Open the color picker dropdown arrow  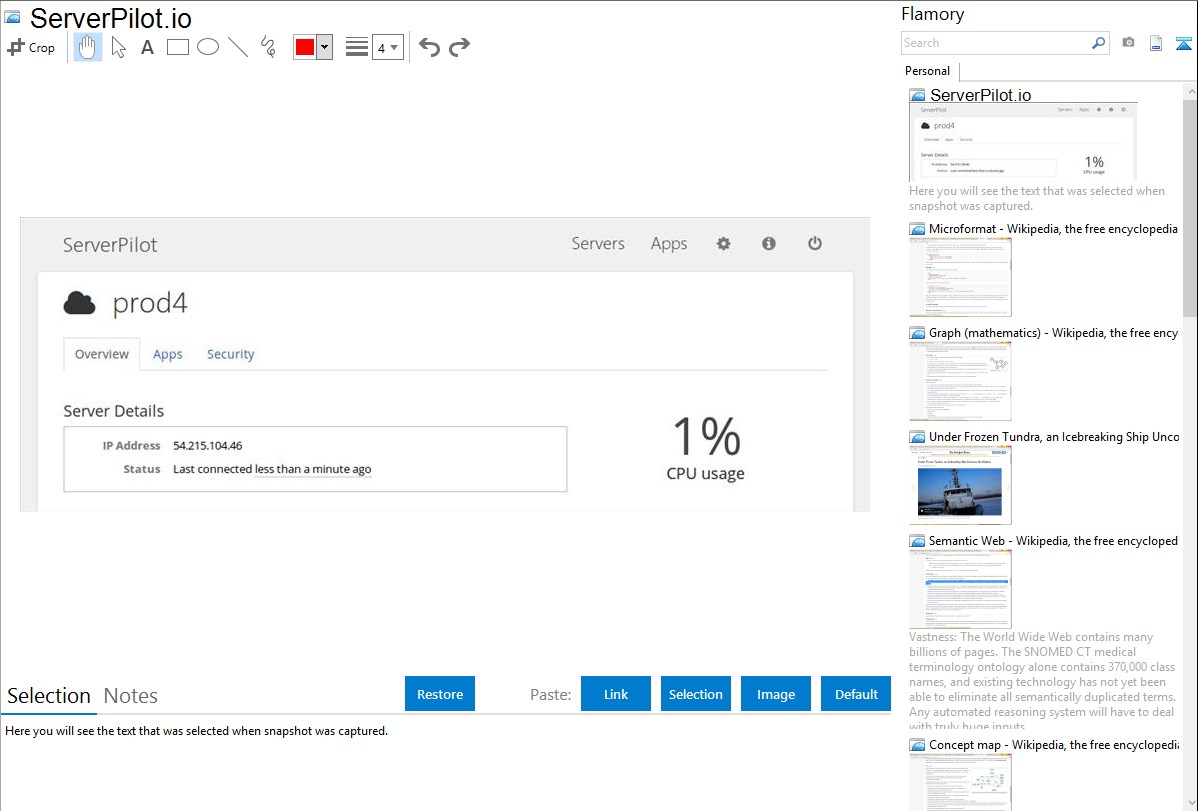(x=325, y=47)
